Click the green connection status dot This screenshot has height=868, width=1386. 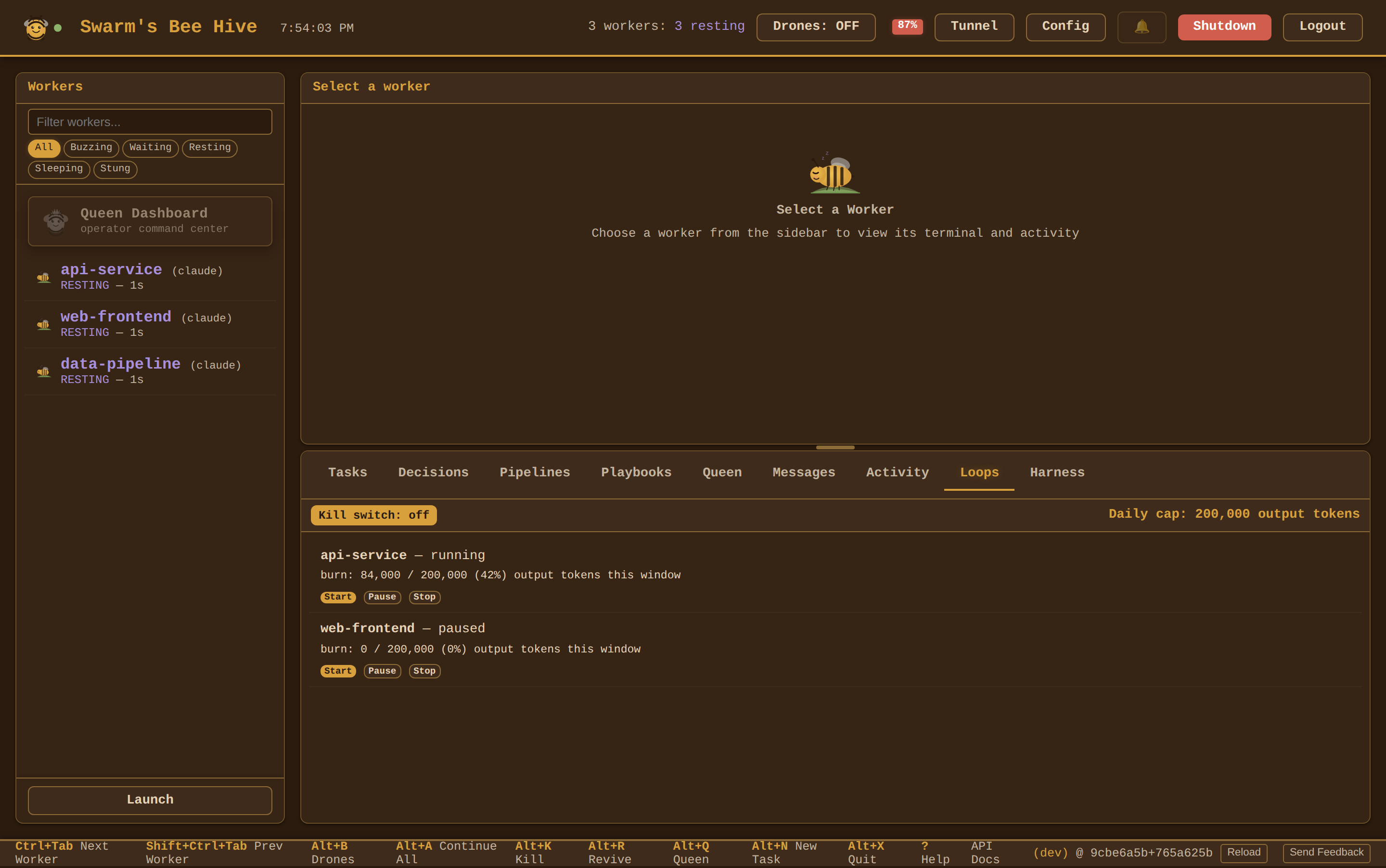click(x=57, y=27)
